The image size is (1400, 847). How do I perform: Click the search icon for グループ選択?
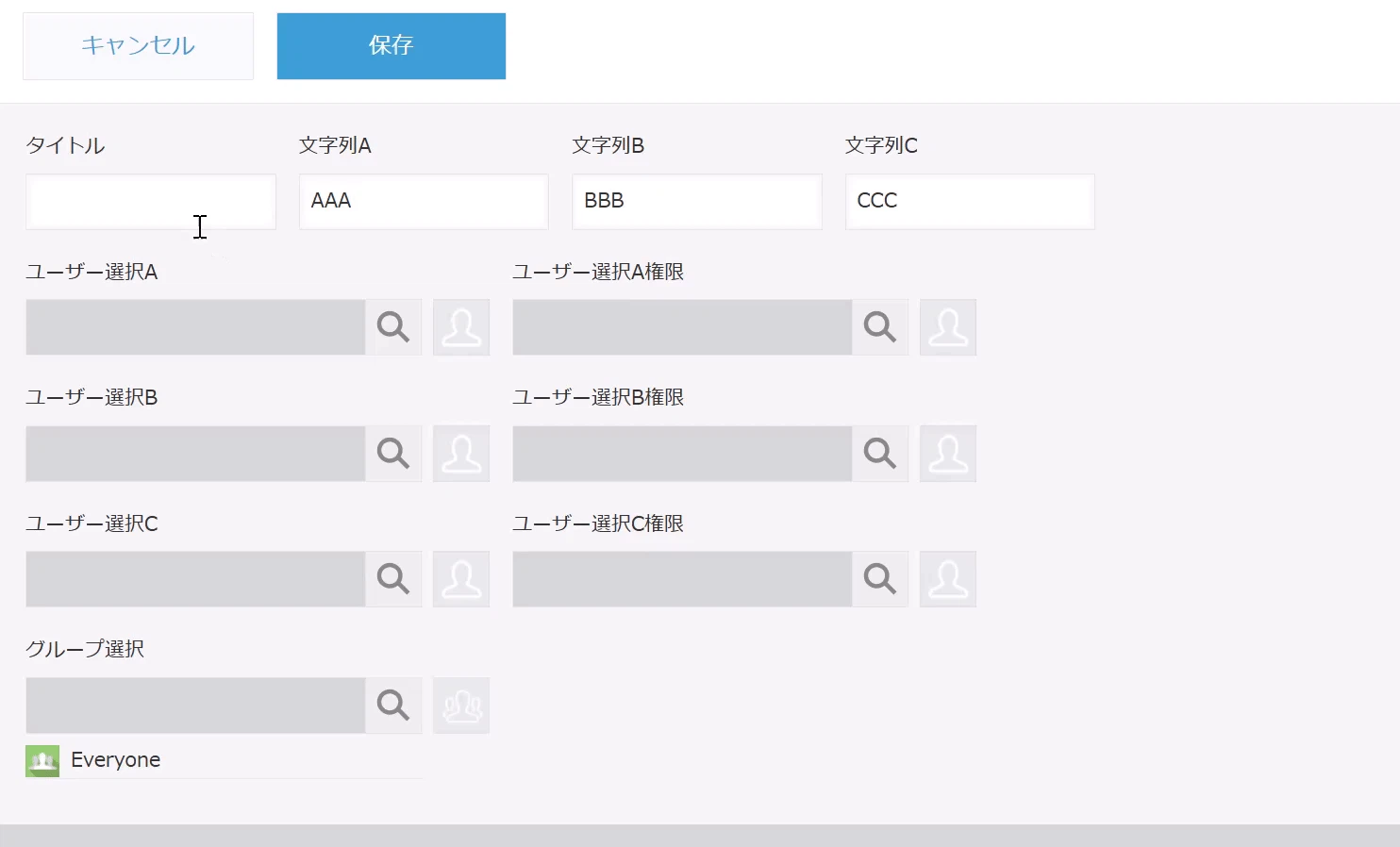tap(393, 706)
